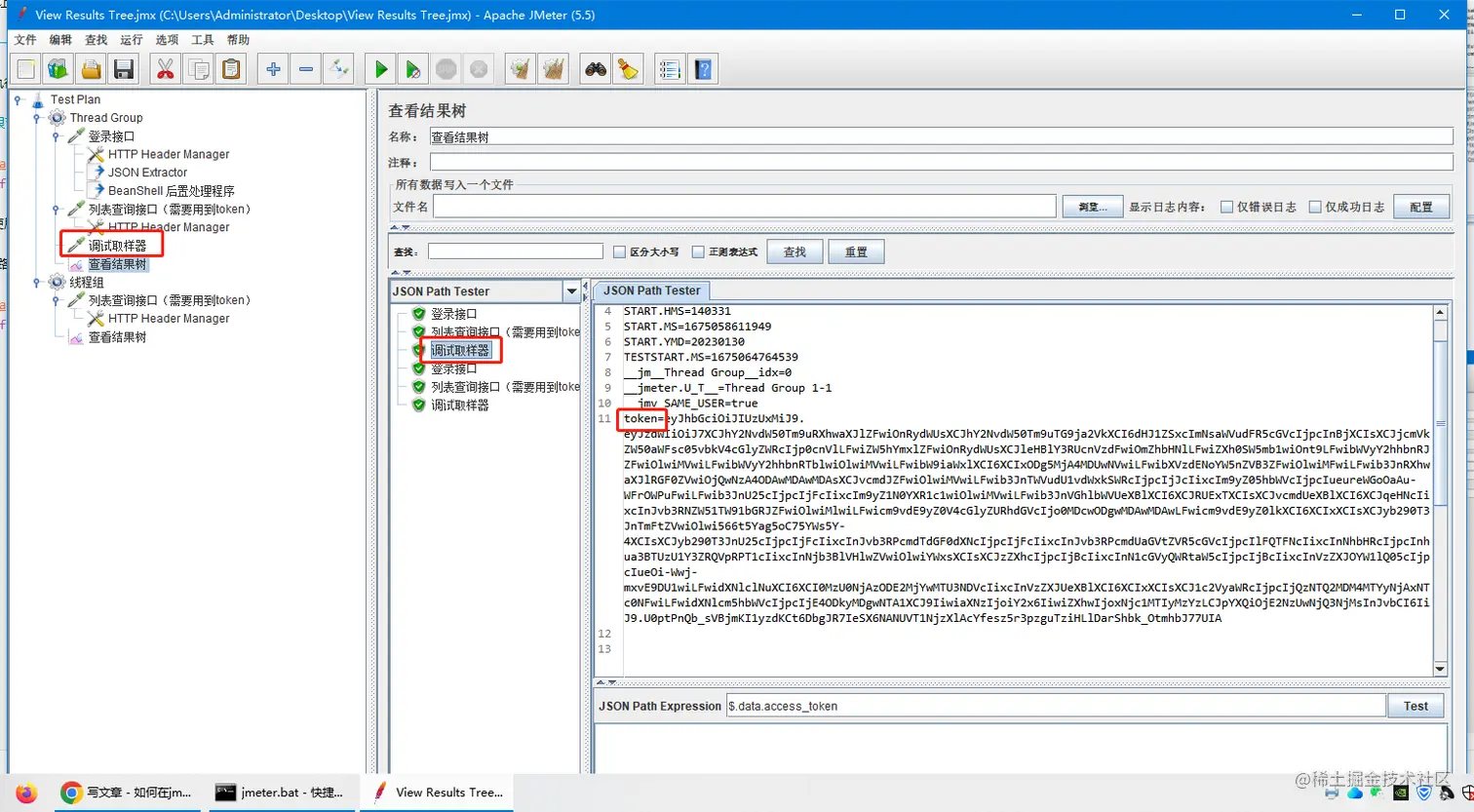Click the Reset Search yellow broom icon
The image size is (1474, 812).
point(629,69)
